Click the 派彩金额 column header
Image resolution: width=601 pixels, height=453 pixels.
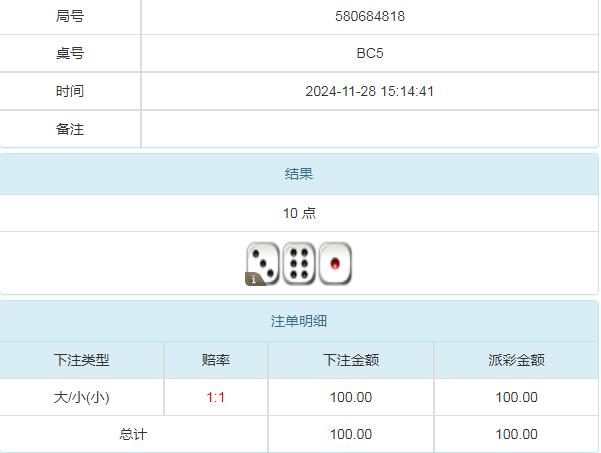click(516, 360)
